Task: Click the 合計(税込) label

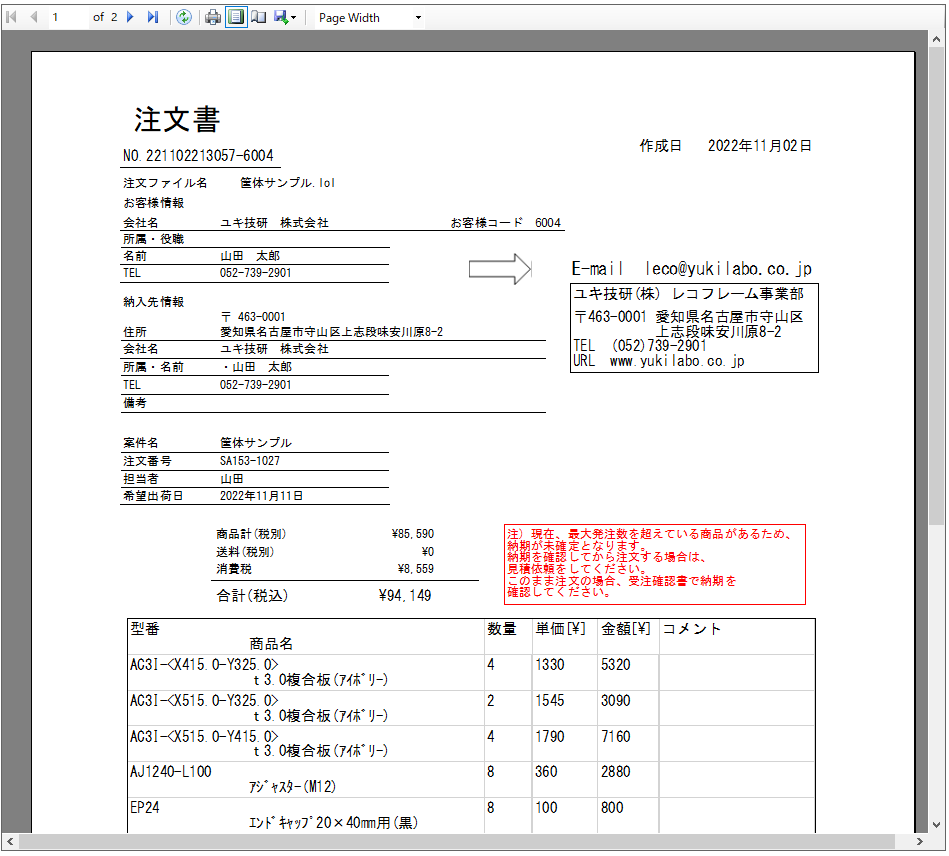Action: pyautogui.click(x=252, y=596)
